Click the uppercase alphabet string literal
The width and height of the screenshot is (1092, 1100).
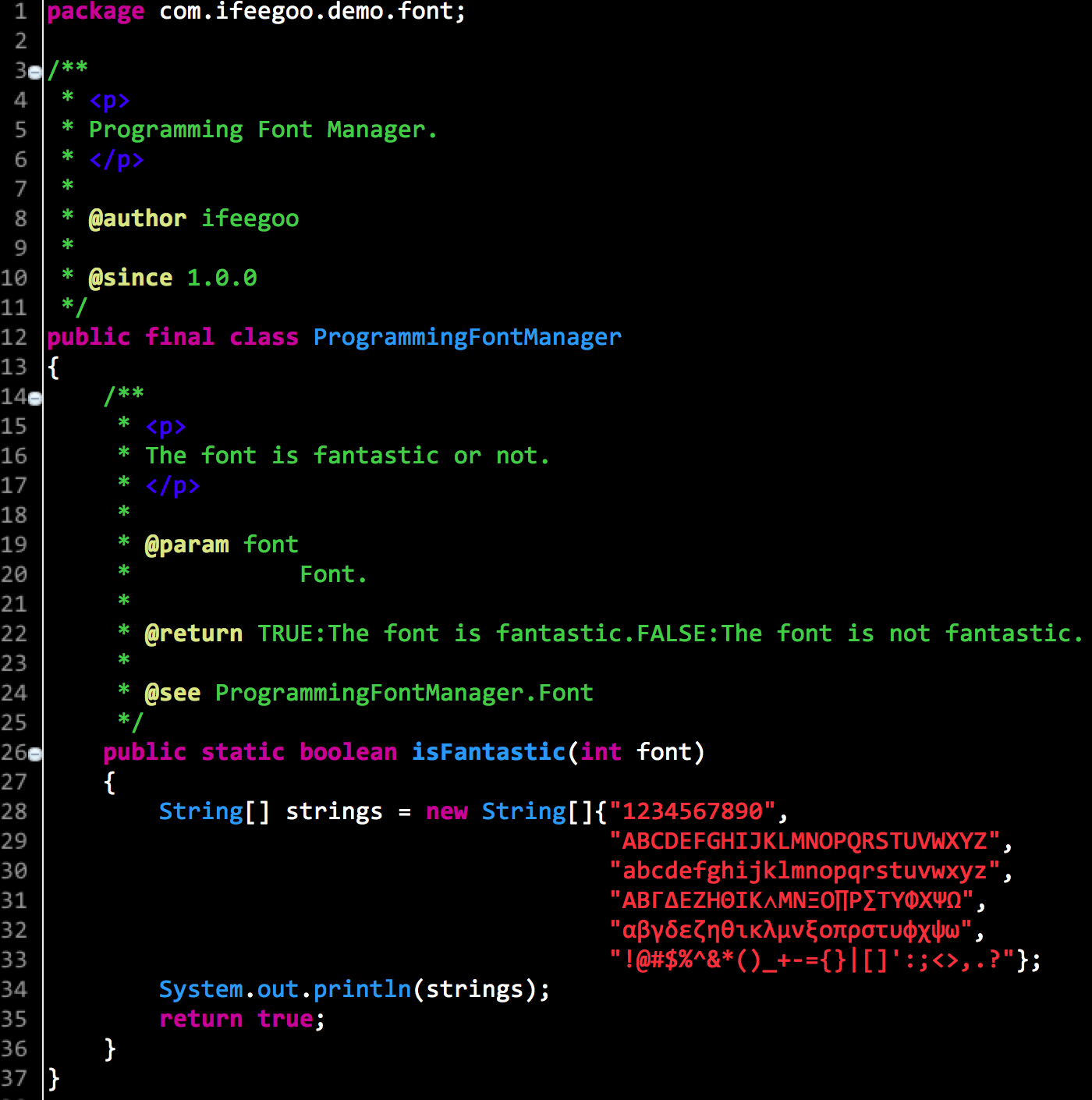click(x=804, y=841)
